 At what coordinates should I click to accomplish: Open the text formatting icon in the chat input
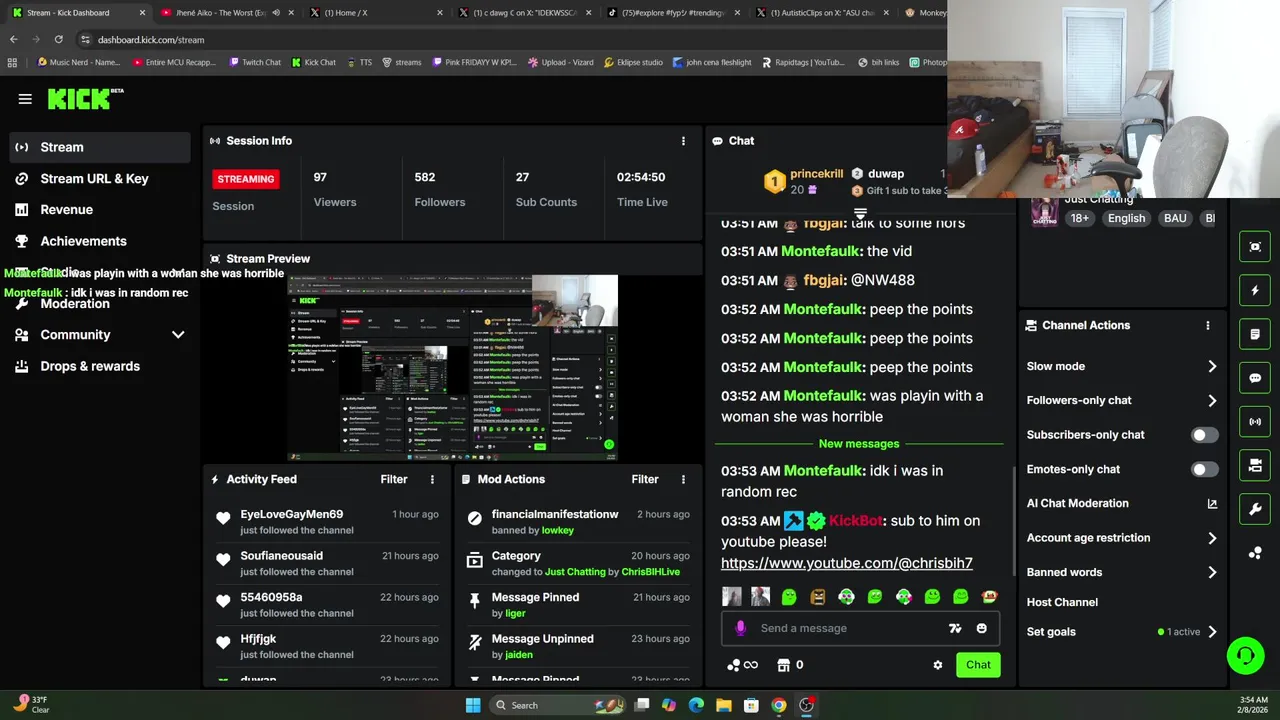coord(954,628)
